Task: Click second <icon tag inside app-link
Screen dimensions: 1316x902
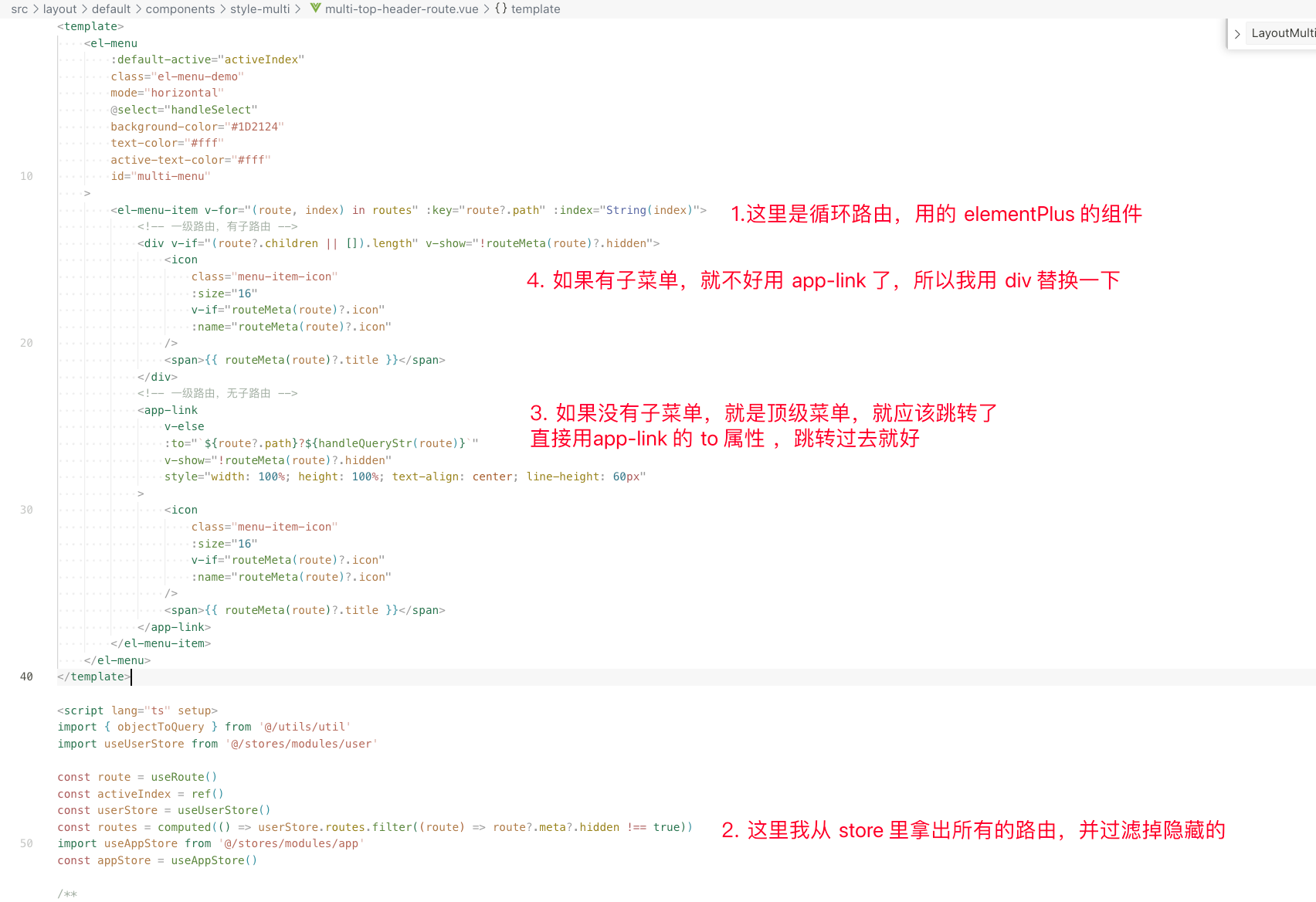Action: (x=181, y=510)
